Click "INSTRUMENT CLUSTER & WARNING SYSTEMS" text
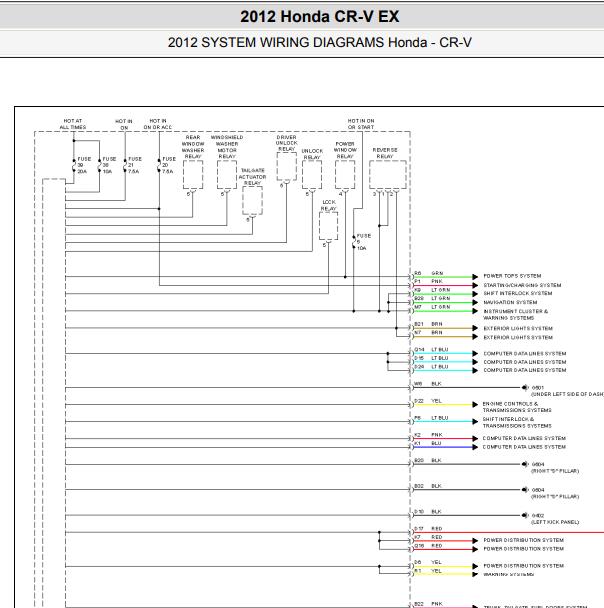604x608 pixels. click(x=516, y=314)
